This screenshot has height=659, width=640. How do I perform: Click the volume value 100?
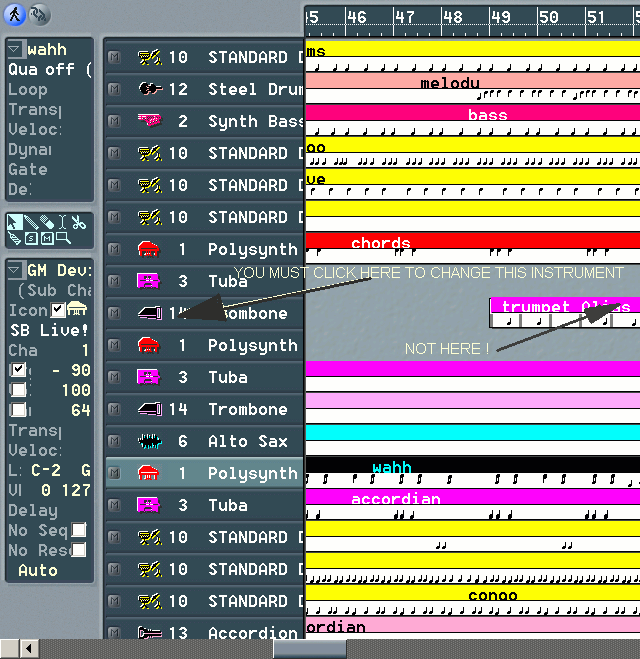(x=76, y=390)
